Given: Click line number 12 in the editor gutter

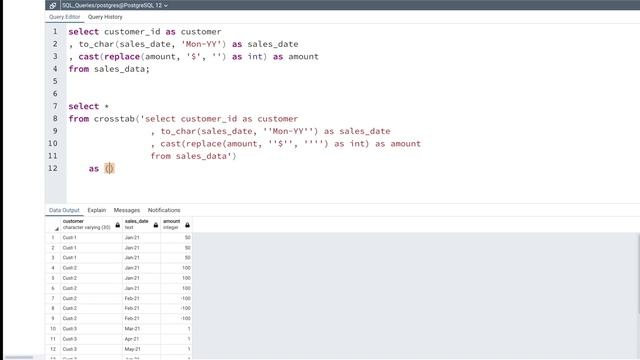Looking at the screenshot, I should (x=53, y=168).
